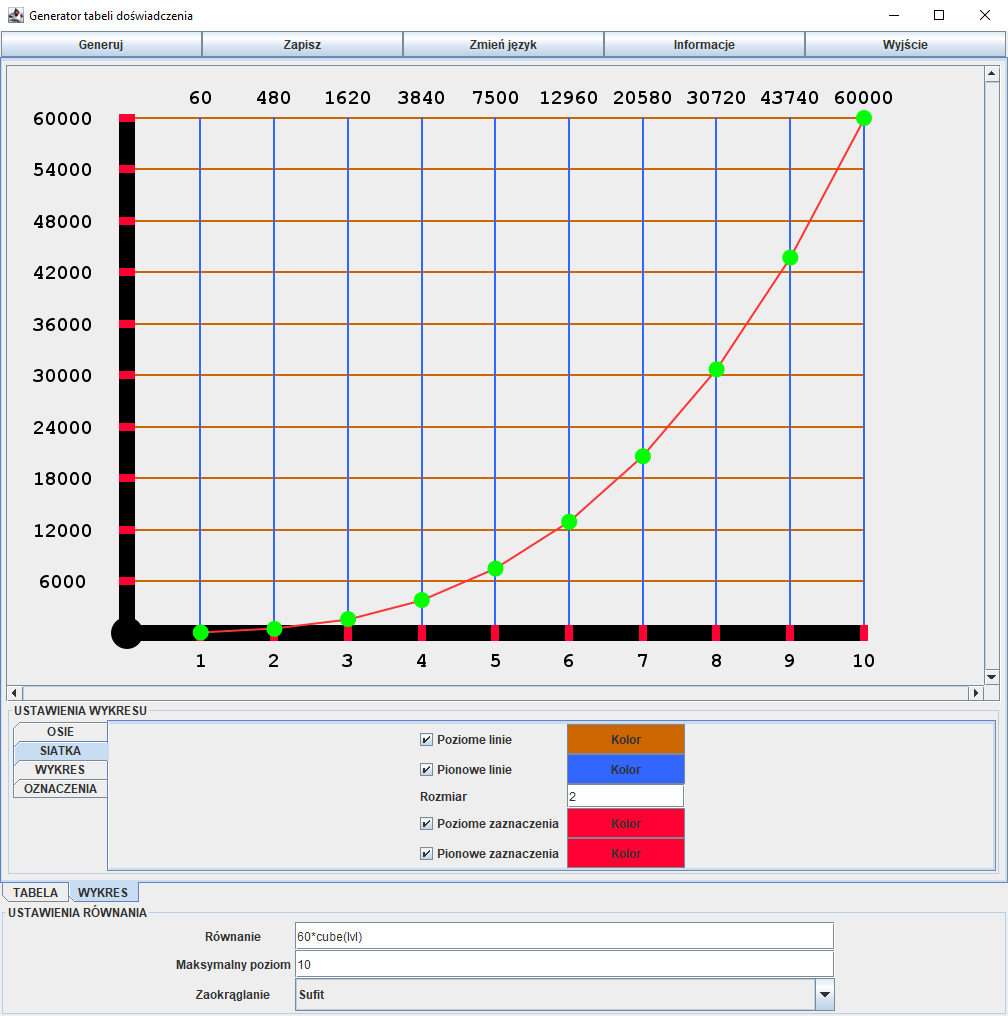Switch to the OSIE settings tab
This screenshot has height=1016, width=1008.
pos(59,732)
